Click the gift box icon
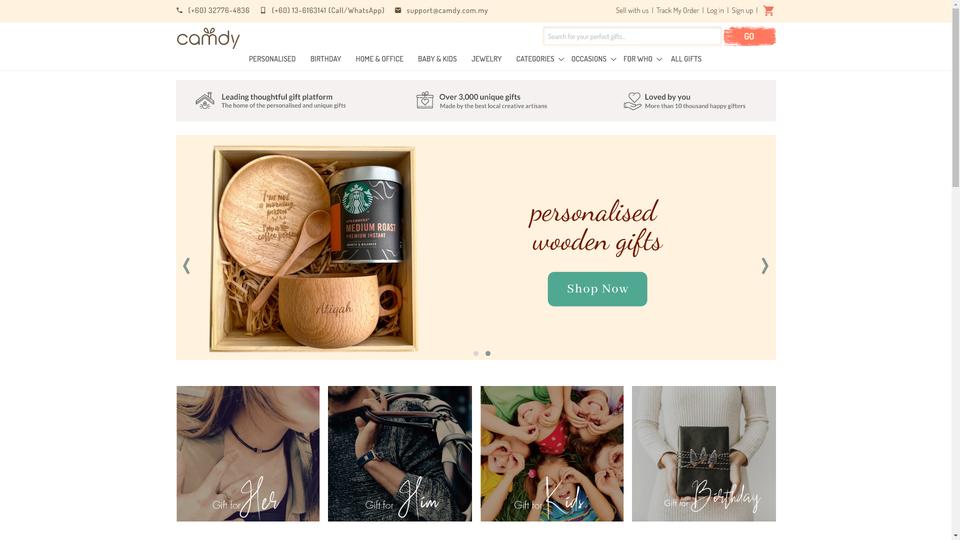 coord(425,100)
